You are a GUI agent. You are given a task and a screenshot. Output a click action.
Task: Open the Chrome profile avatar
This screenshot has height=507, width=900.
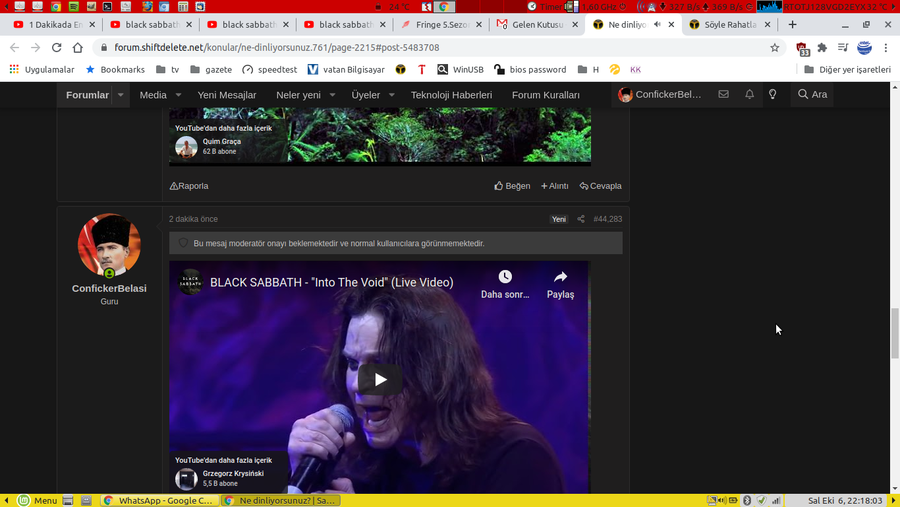[x=864, y=48]
